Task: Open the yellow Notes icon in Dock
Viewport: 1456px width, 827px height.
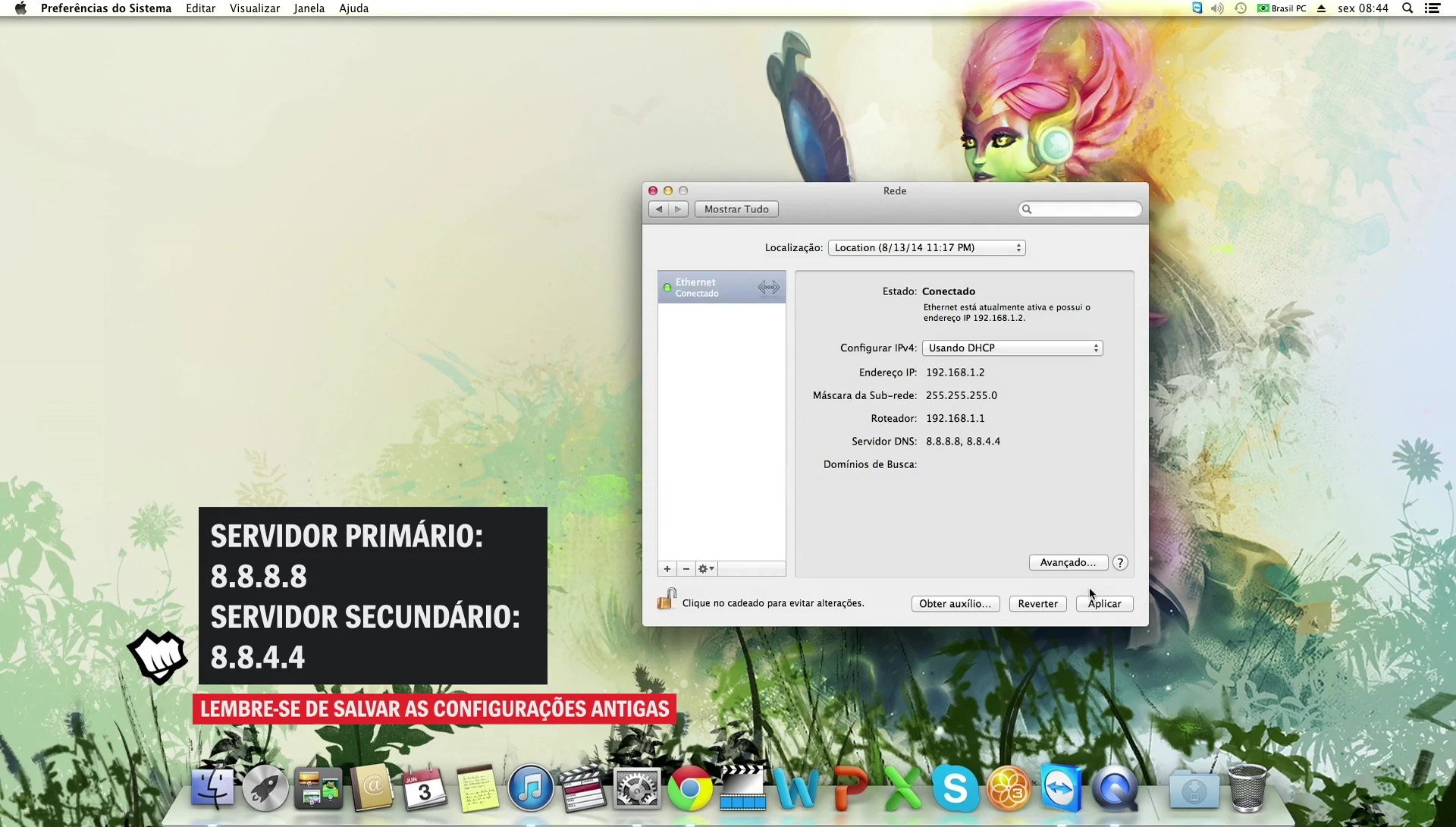Action: (x=478, y=788)
